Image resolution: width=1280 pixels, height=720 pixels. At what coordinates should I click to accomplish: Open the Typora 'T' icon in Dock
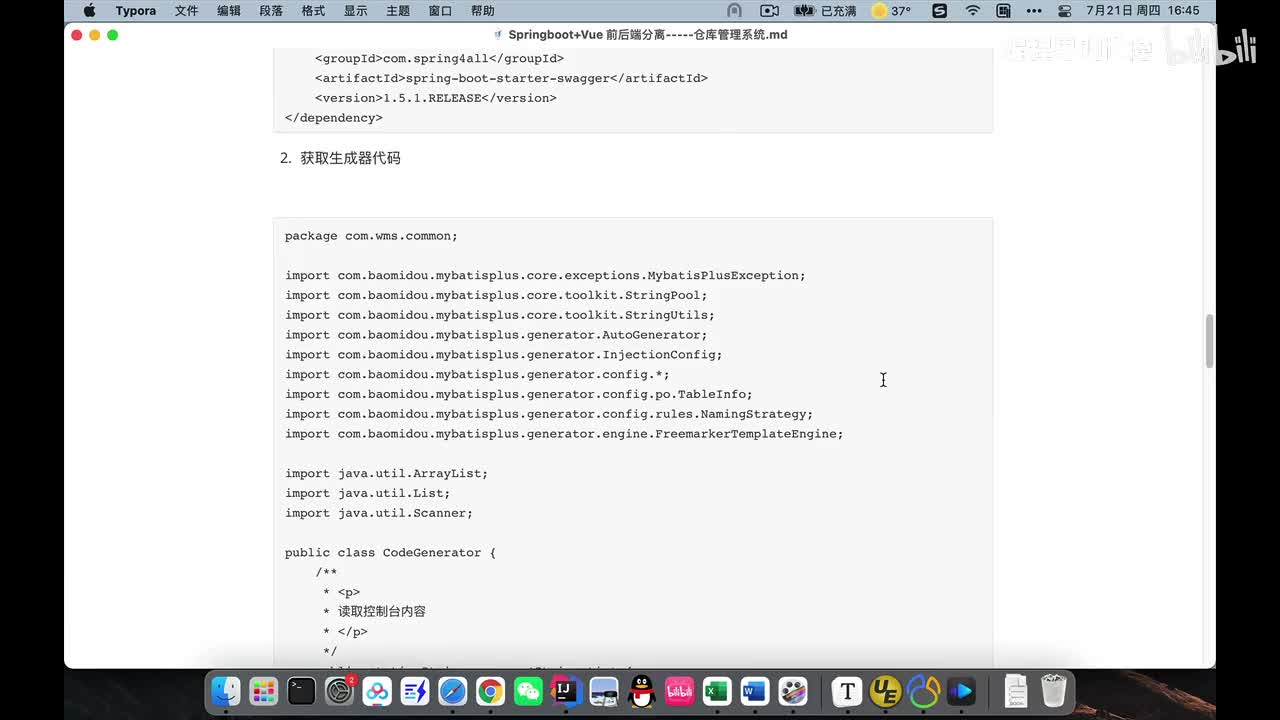point(848,691)
